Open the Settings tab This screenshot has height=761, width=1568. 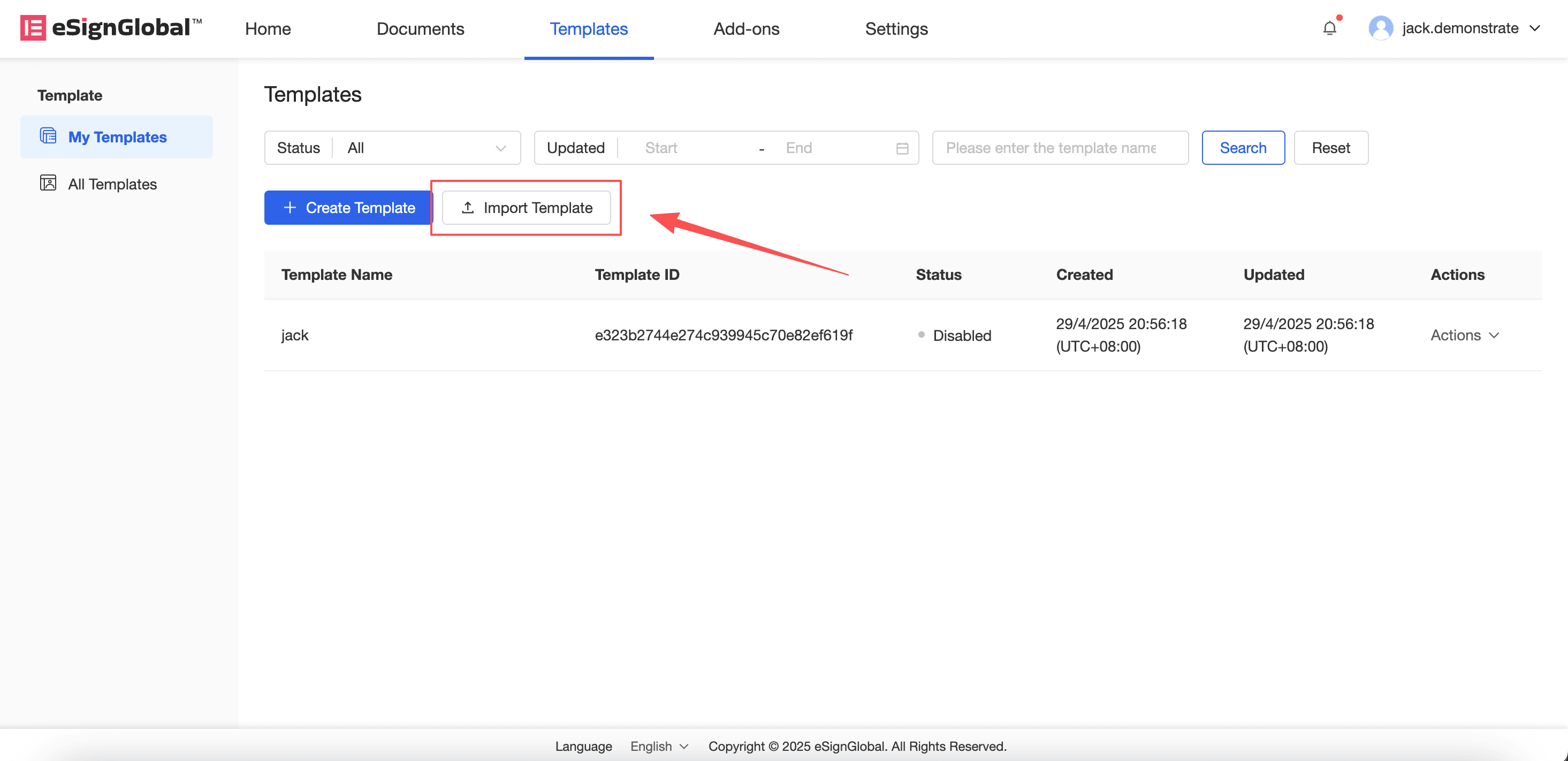[896, 28]
